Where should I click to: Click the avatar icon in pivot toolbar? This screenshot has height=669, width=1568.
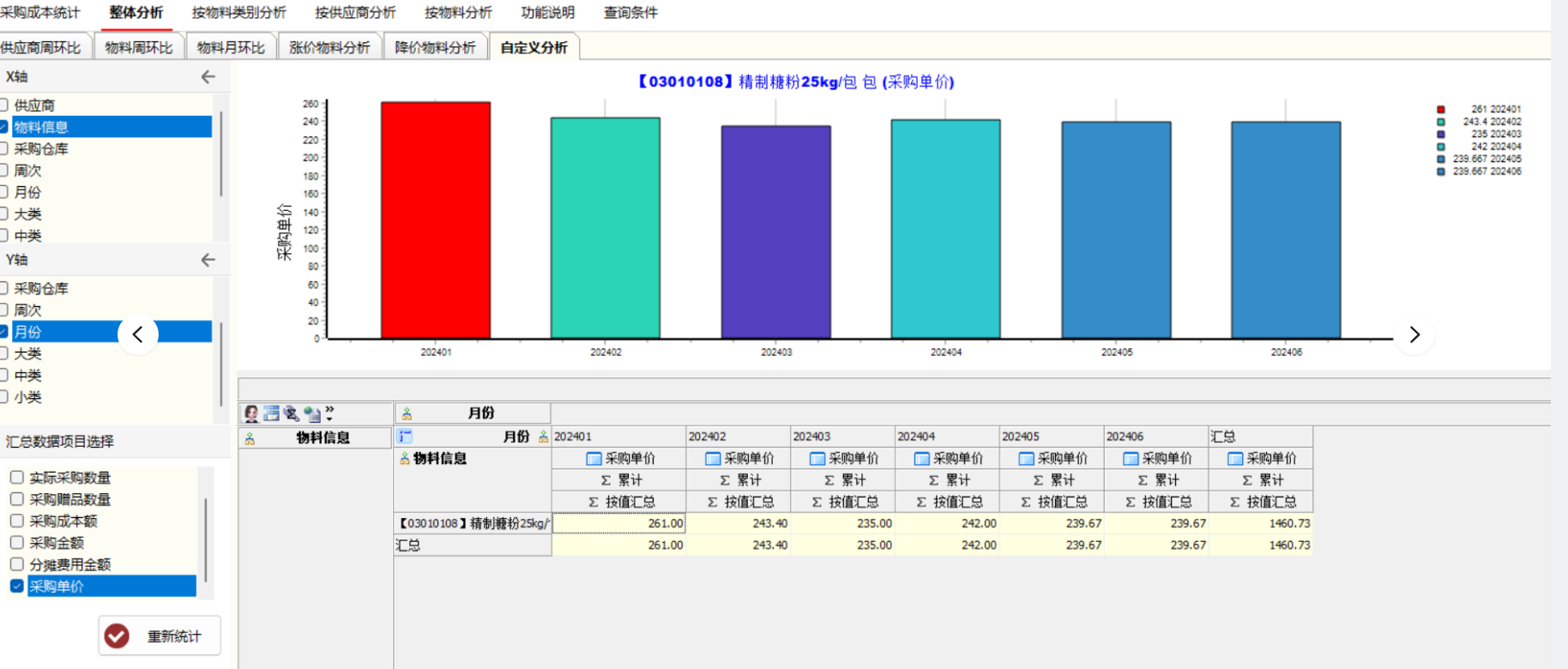251,414
